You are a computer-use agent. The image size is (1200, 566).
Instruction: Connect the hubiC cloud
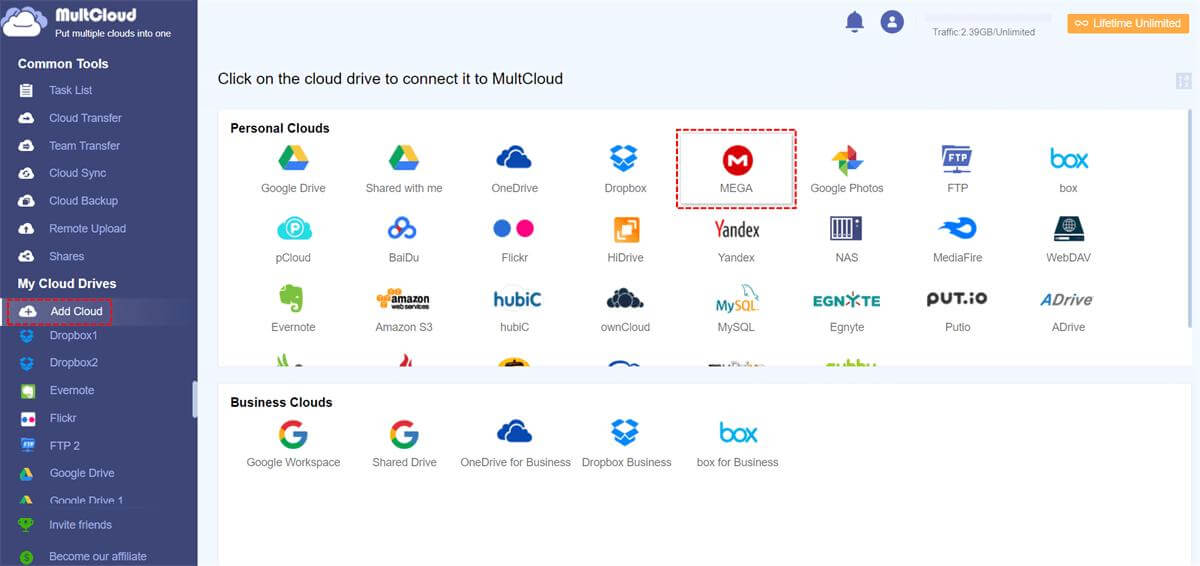click(x=517, y=308)
